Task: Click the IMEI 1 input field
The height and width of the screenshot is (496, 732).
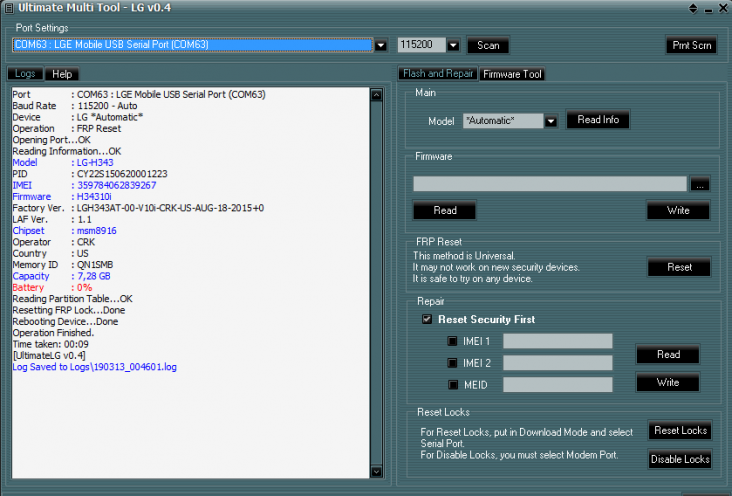Action: 558,341
